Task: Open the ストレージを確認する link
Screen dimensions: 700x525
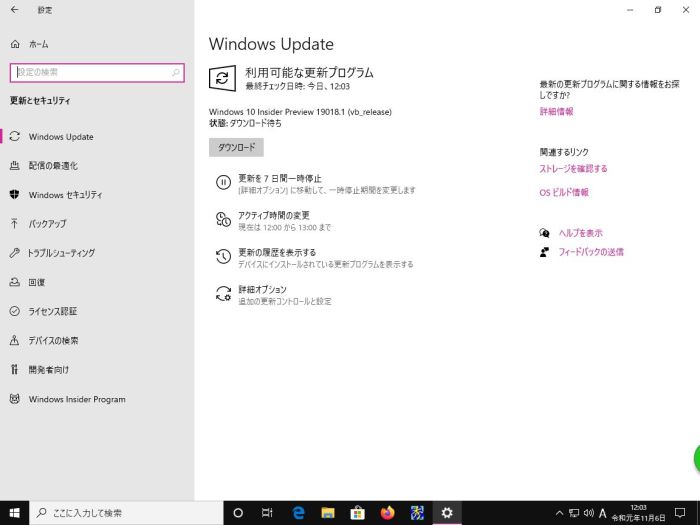Action: pos(573,169)
